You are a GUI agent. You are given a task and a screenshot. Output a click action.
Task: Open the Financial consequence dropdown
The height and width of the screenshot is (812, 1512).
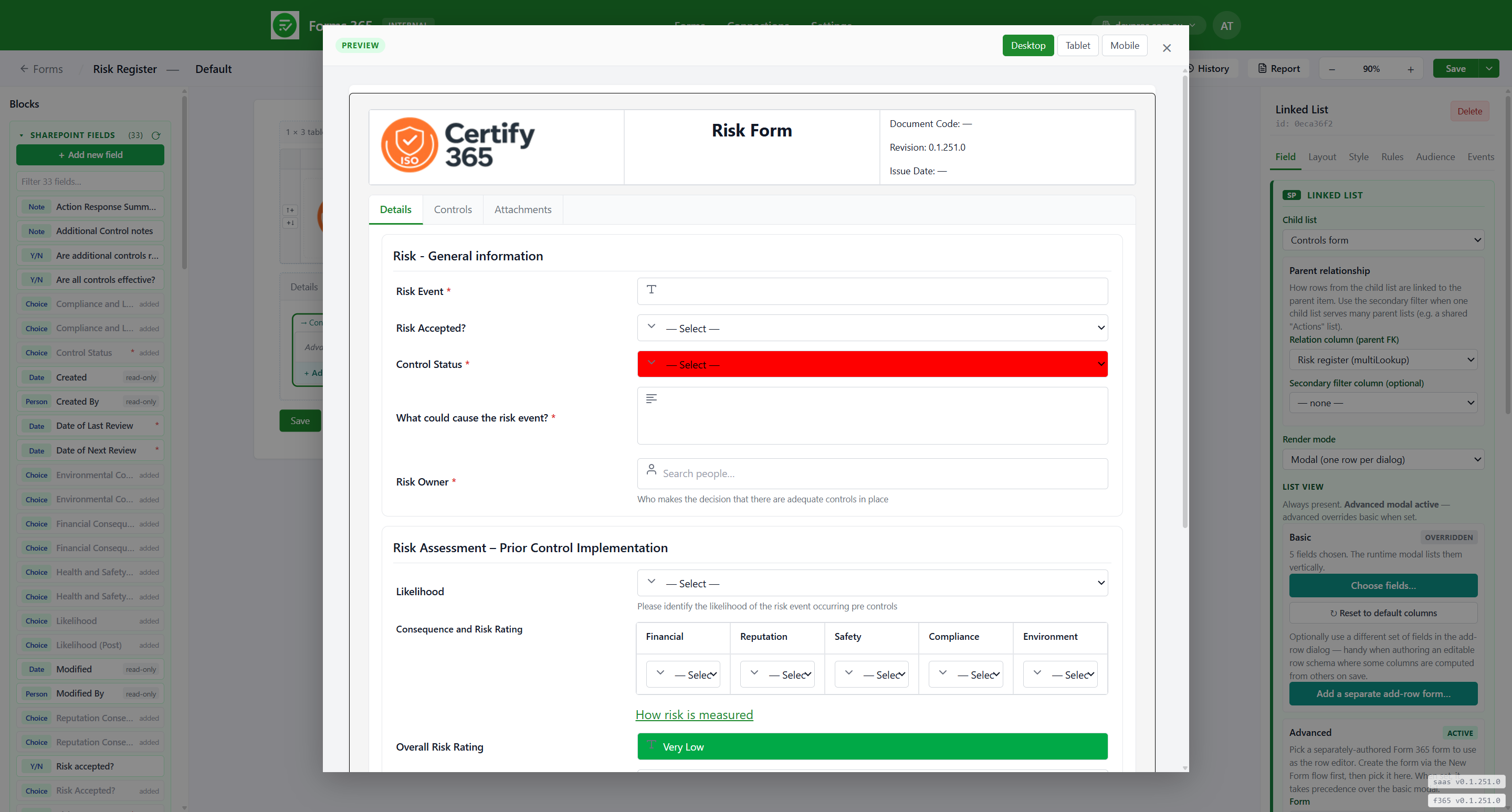point(682,674)
